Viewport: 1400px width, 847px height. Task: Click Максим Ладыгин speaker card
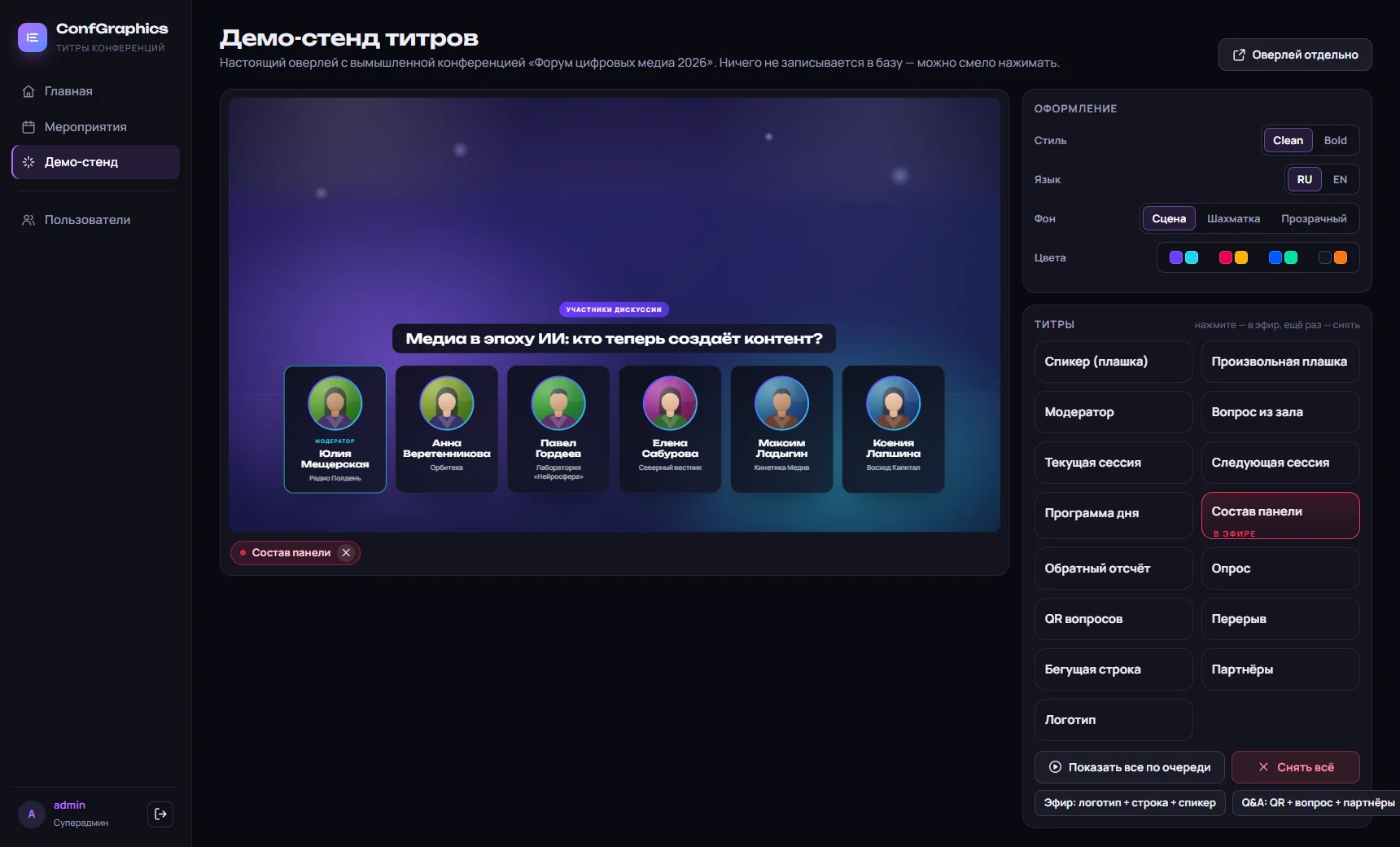coord(781,429)
